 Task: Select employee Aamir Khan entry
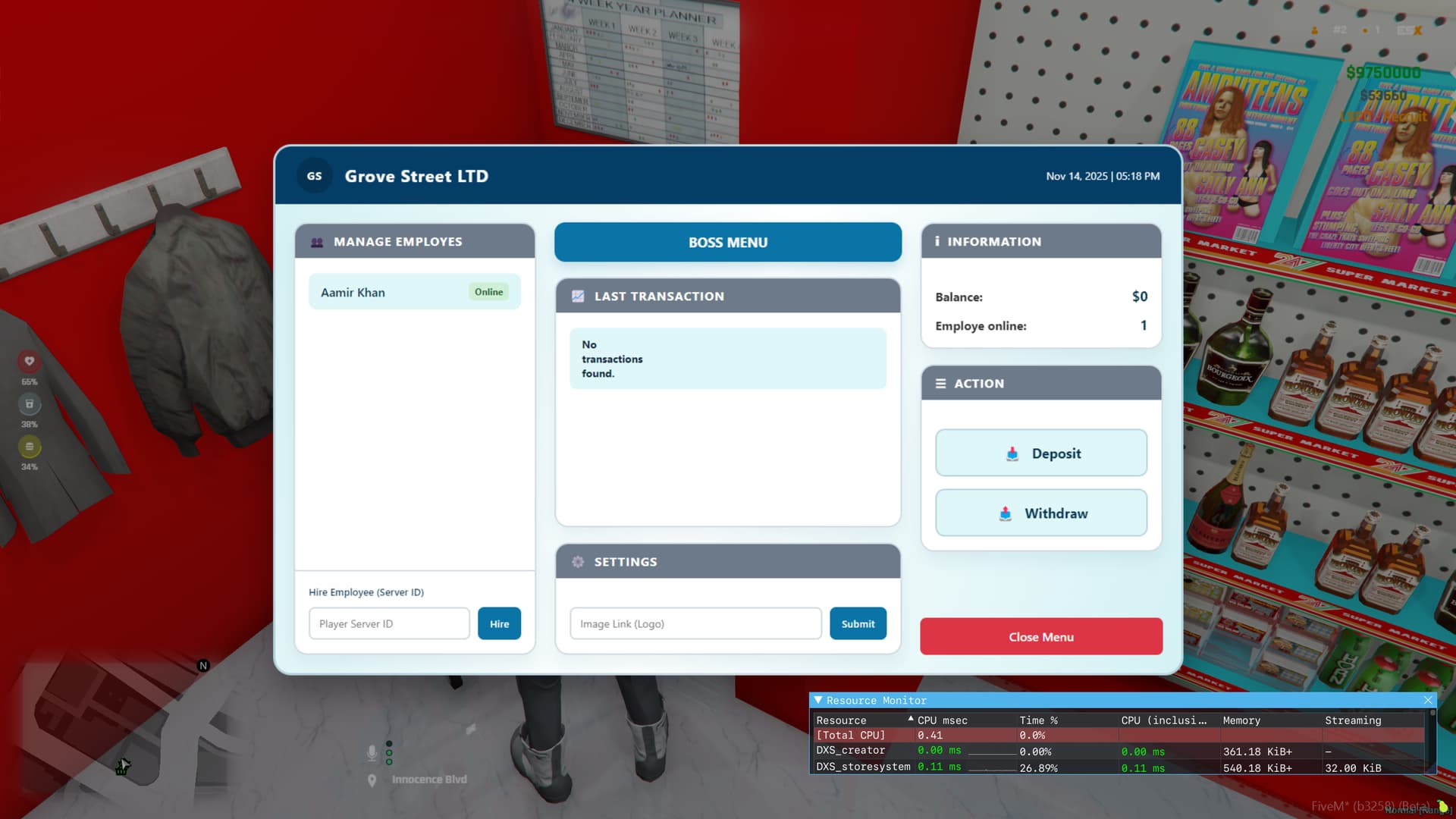(x=379, y=292)
